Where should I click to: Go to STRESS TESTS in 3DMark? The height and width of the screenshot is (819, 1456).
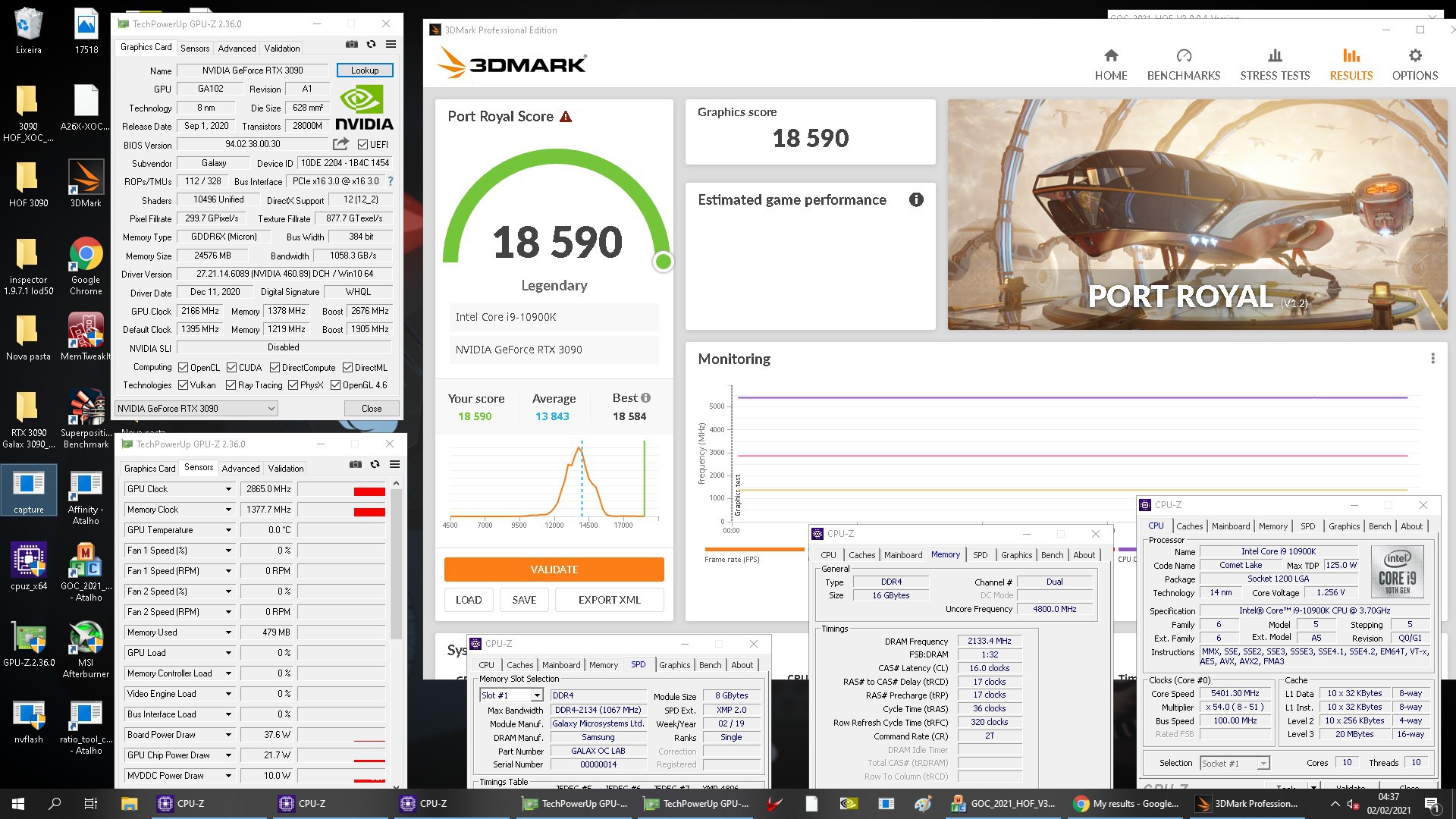[1275, 64]
